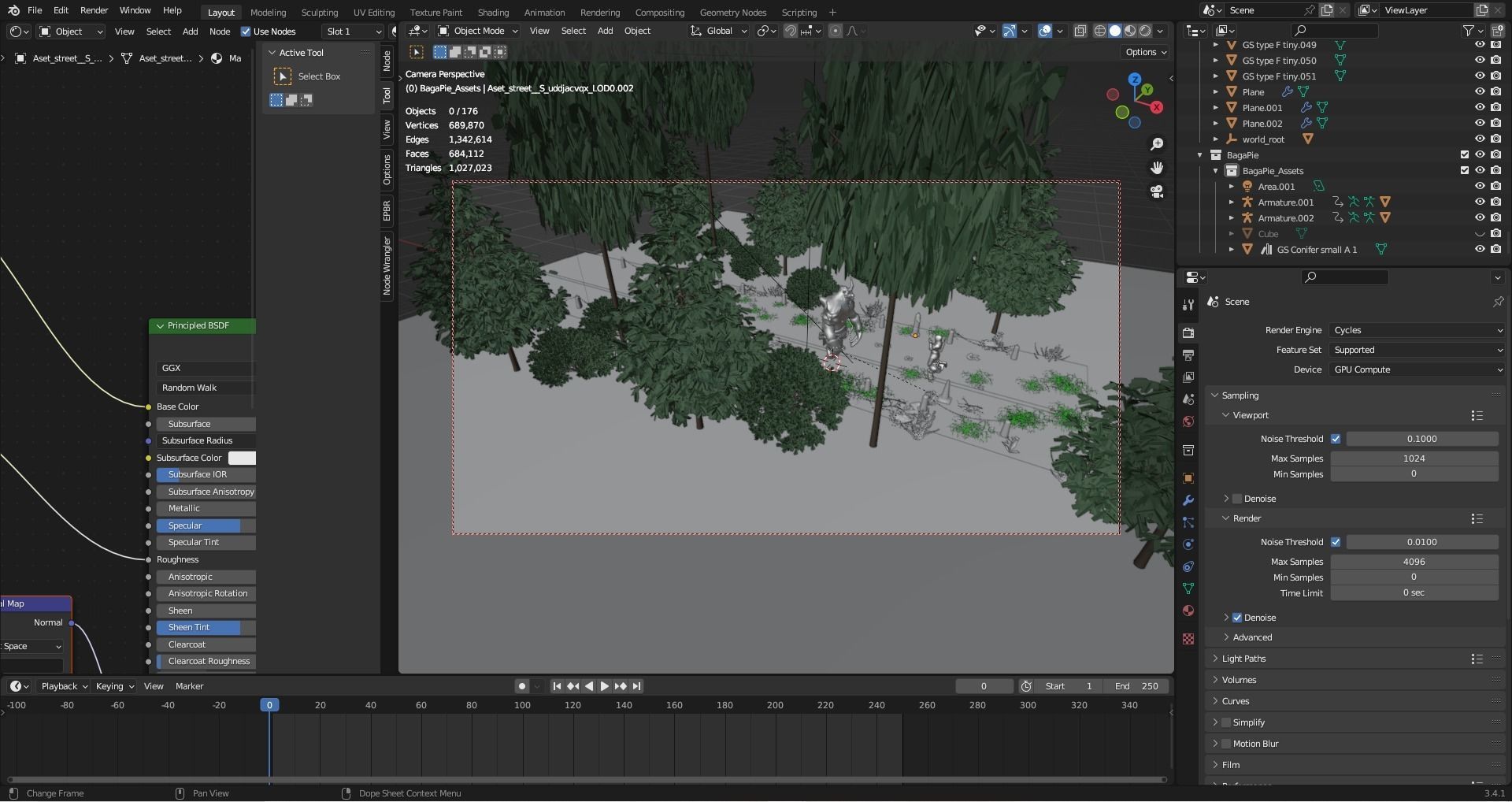
Task: Open the Material properties tab icon
Action: 1188,611
